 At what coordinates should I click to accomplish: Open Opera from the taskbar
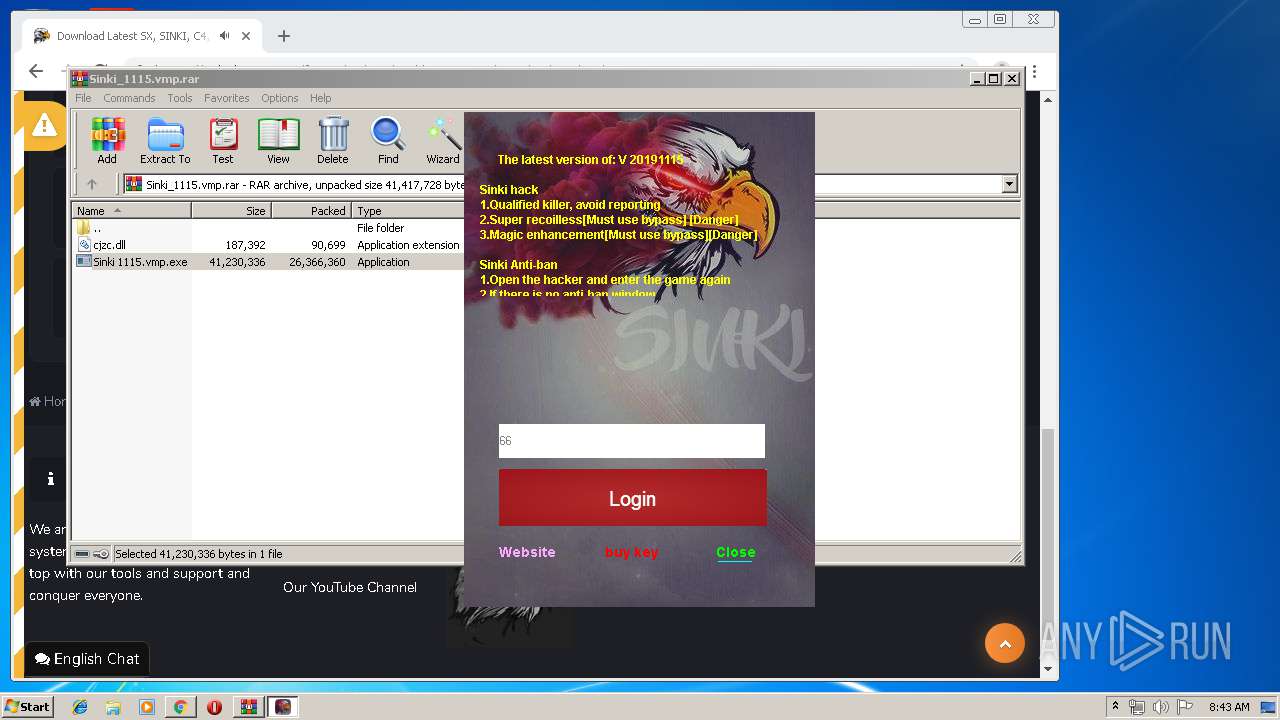click(x=214, y=707)
